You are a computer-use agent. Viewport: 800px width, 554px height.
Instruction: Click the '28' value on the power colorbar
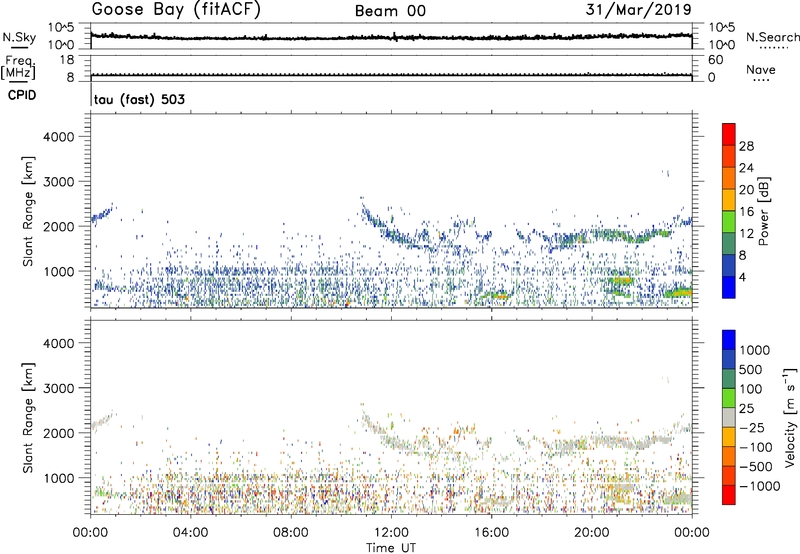(746, 146)
